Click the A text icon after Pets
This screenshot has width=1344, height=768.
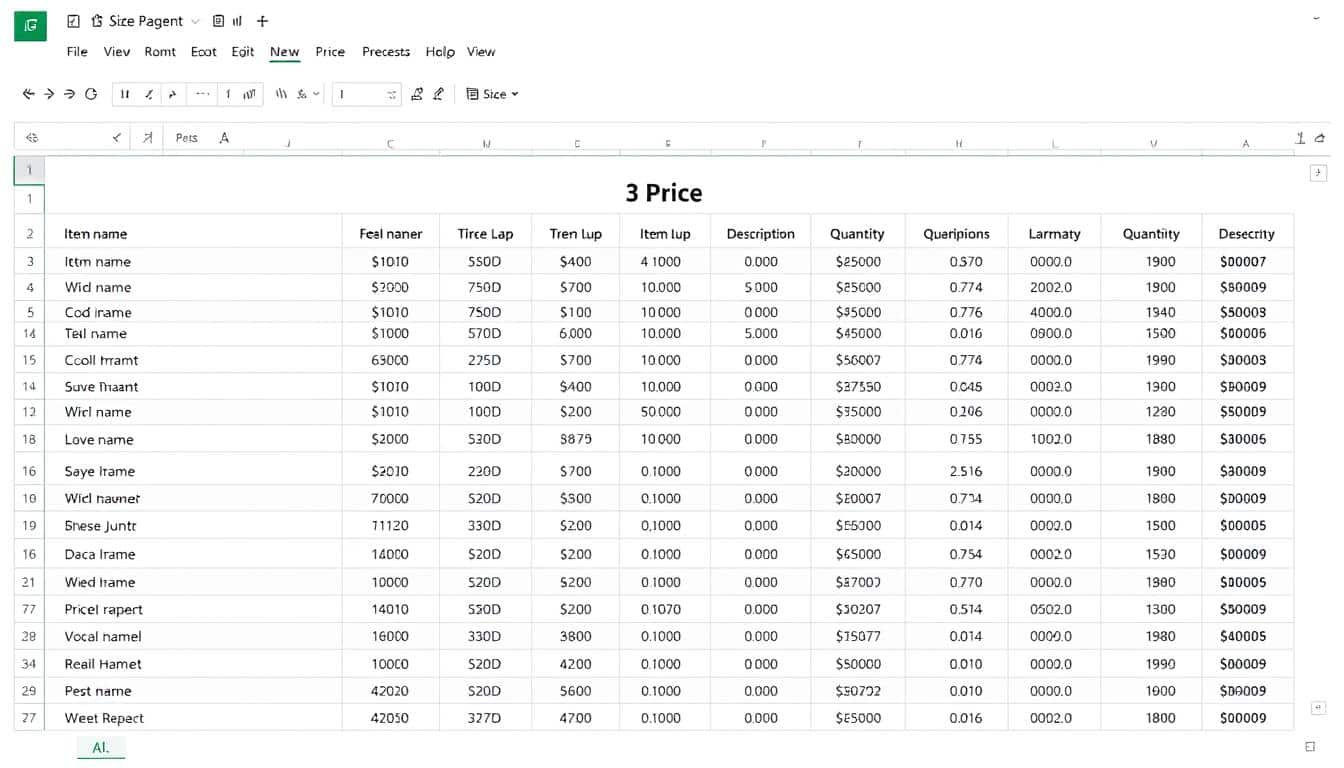224,138
